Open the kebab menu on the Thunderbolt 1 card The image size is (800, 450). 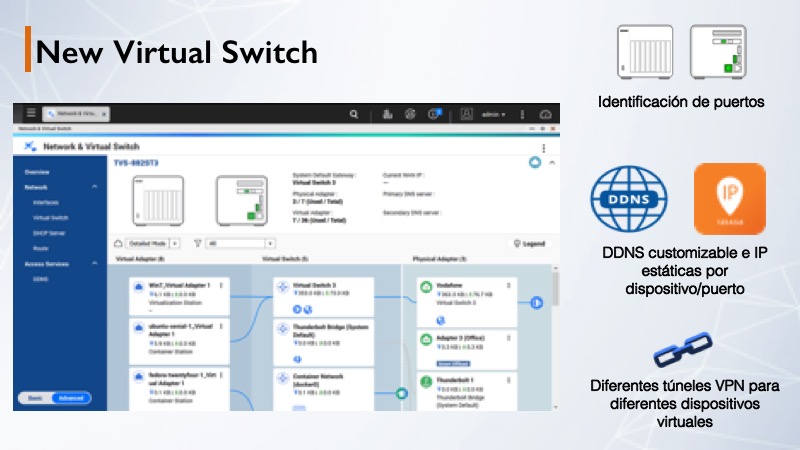point(508,380)
